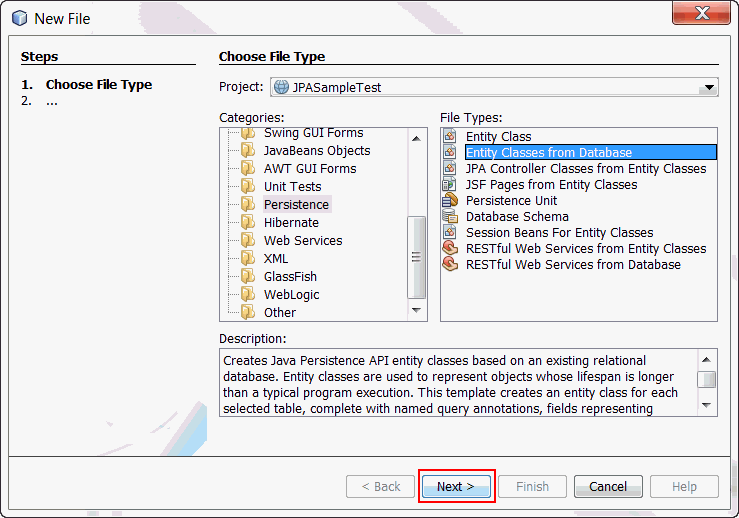Select RESTful Web Services from Entity Classes
Viewport: 739px width, 518px height.
586,248
